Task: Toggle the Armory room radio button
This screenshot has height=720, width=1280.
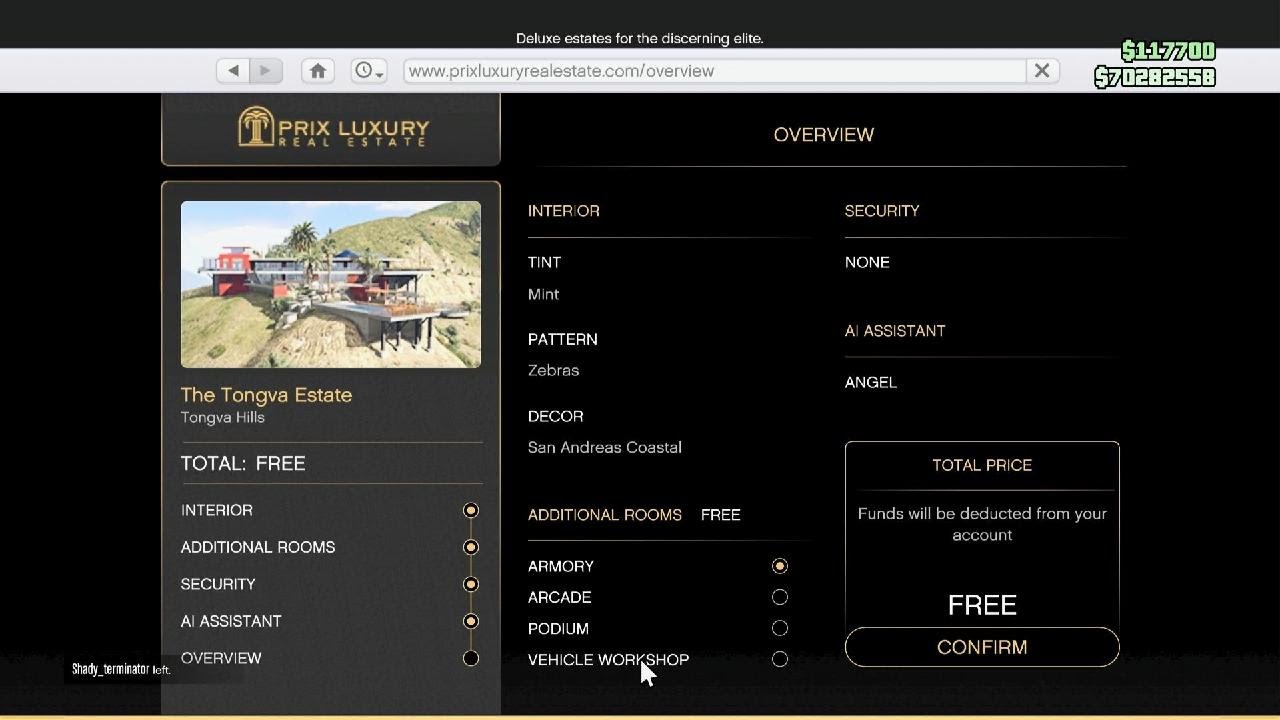Action: point(780,566)
